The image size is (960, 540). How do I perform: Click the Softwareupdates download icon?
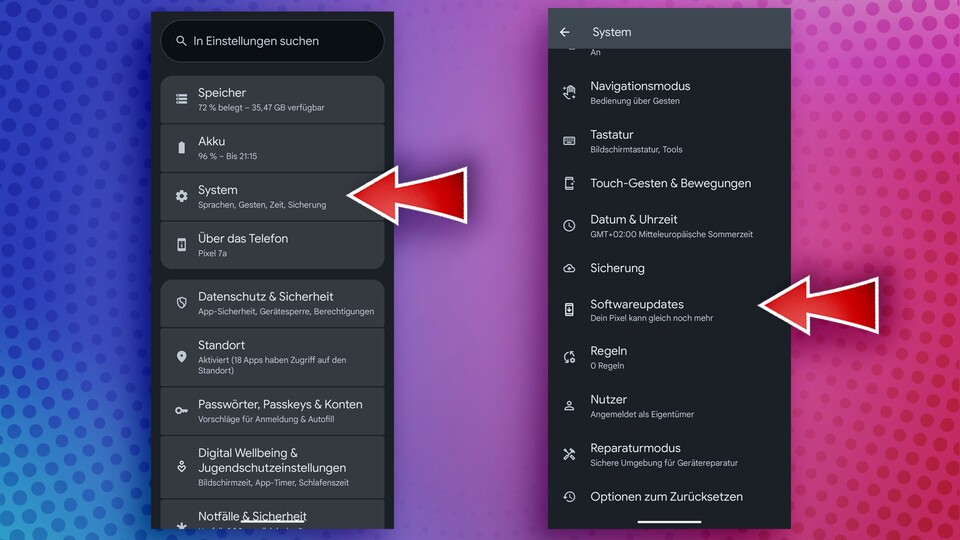coord(569,310)
